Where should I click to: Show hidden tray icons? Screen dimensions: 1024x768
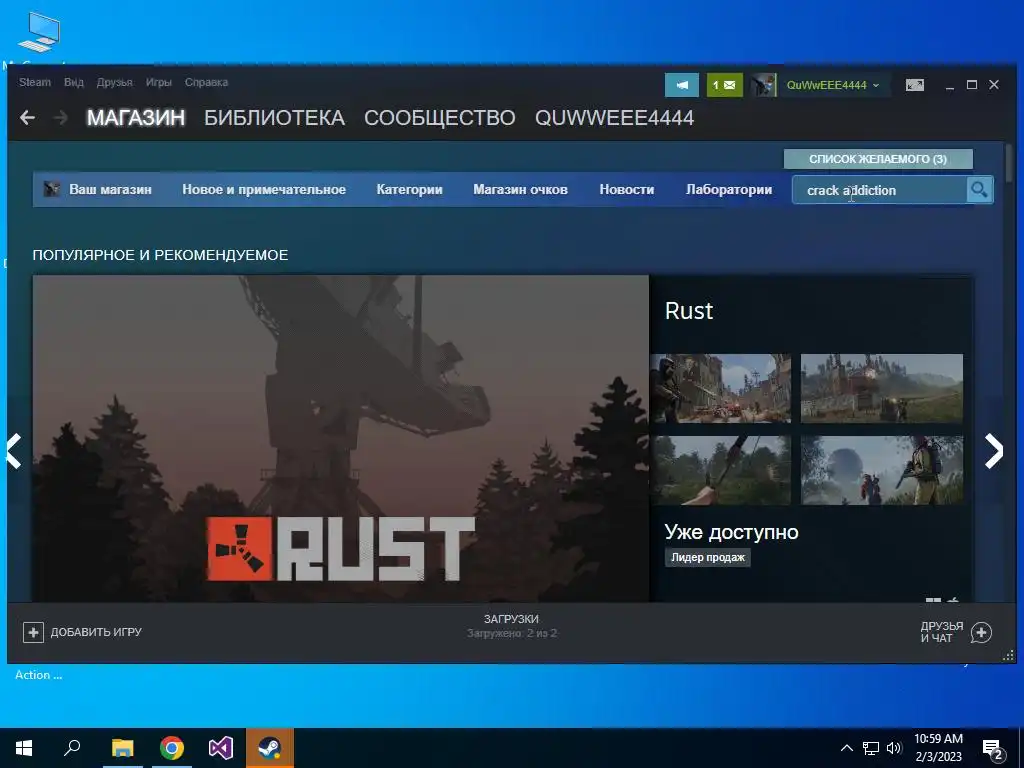click(x=846, y=748)
